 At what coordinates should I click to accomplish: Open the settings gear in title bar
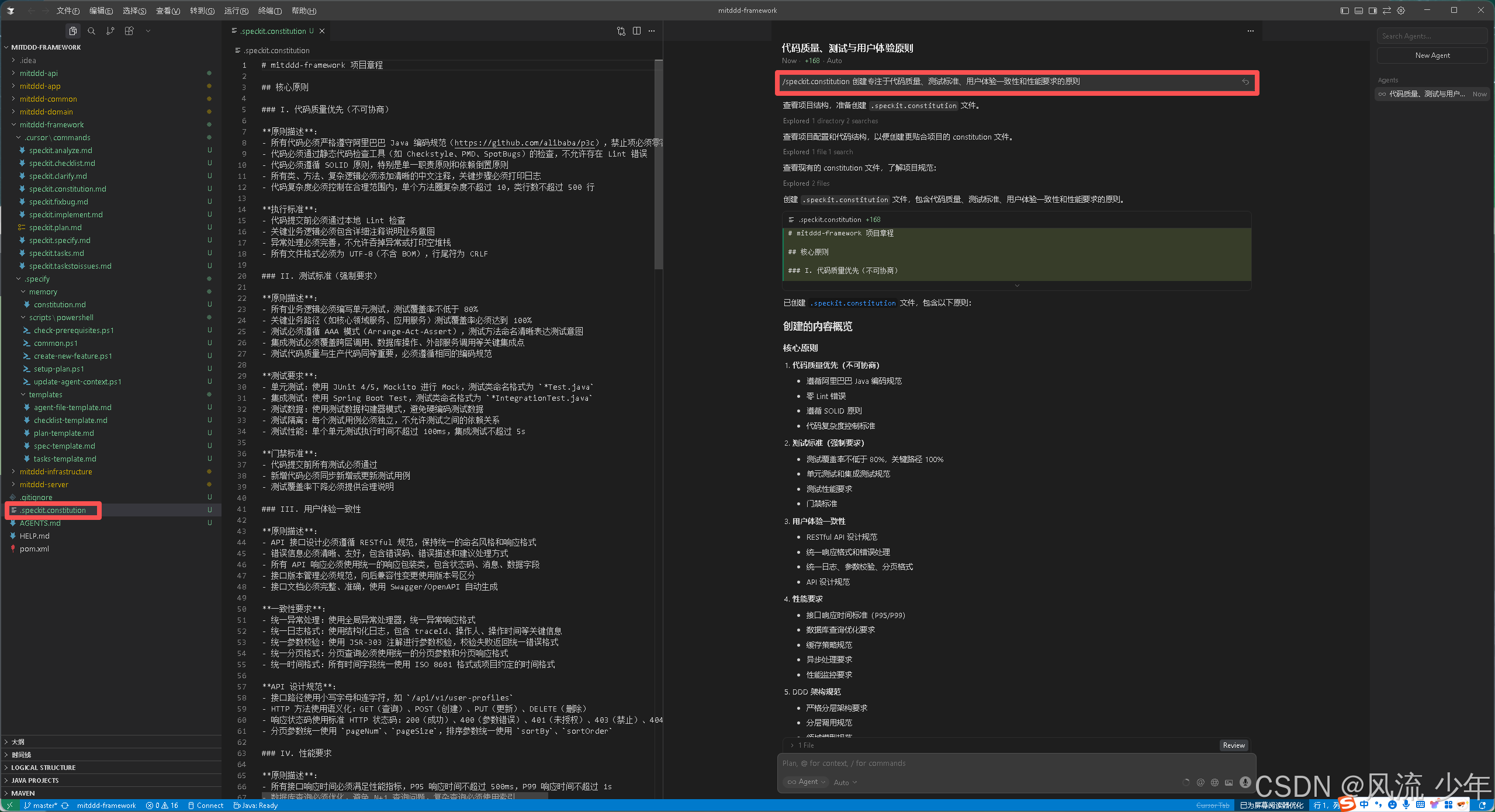(x=1401, y=11)
